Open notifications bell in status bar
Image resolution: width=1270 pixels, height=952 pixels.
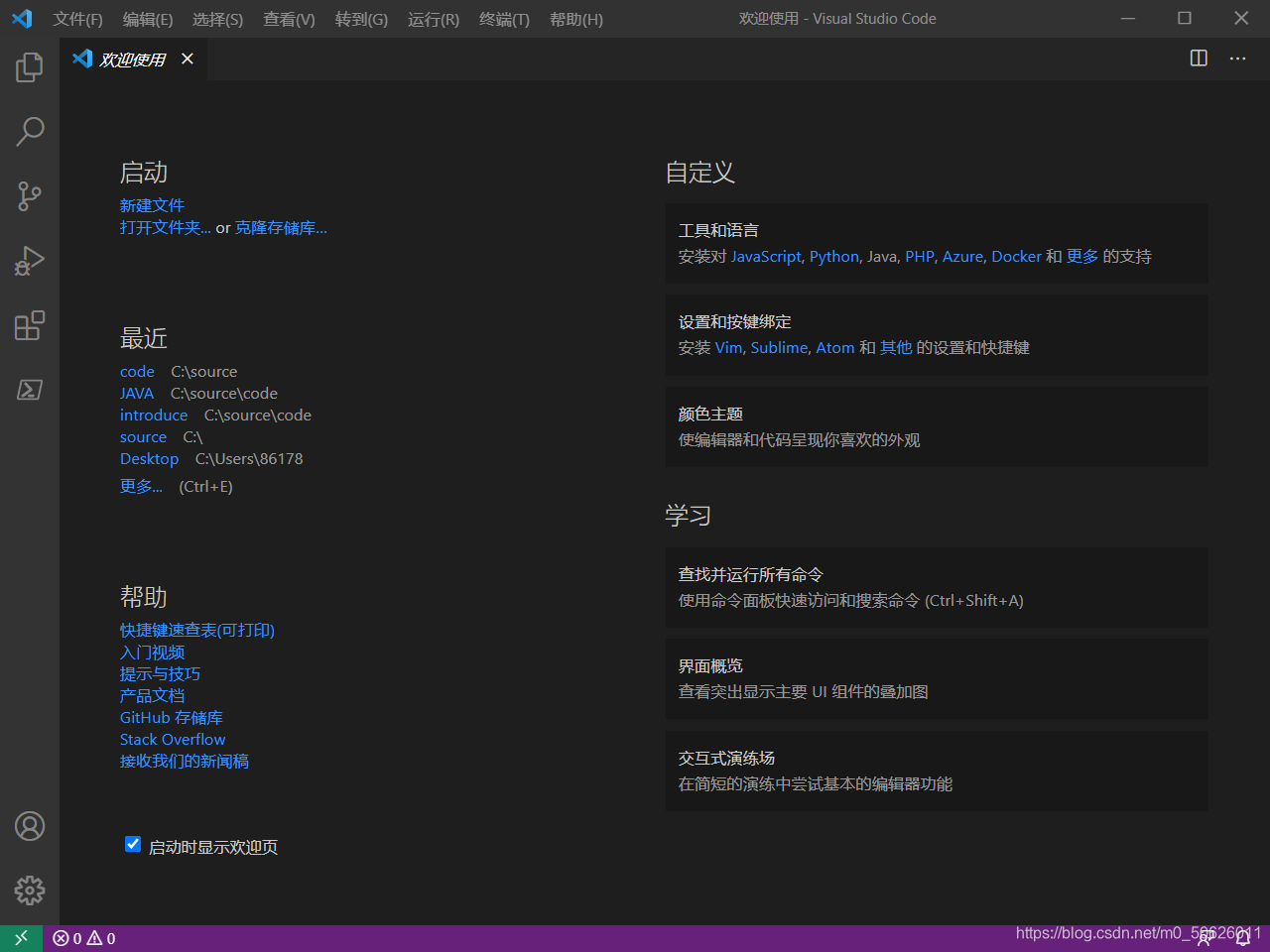tap(1242, 938)
